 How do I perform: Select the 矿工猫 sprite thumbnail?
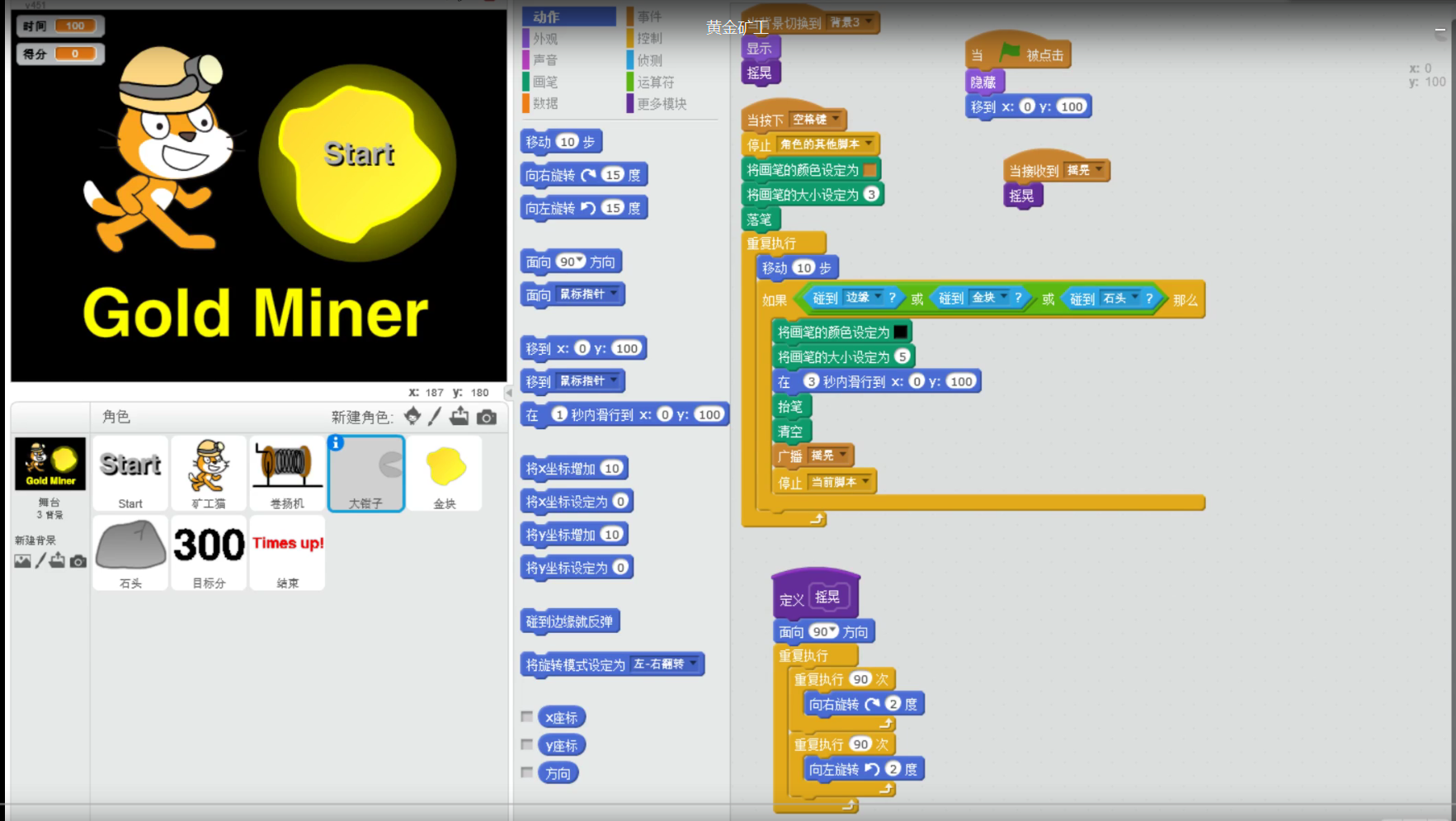pyautogui.click(x=209, y=473)
